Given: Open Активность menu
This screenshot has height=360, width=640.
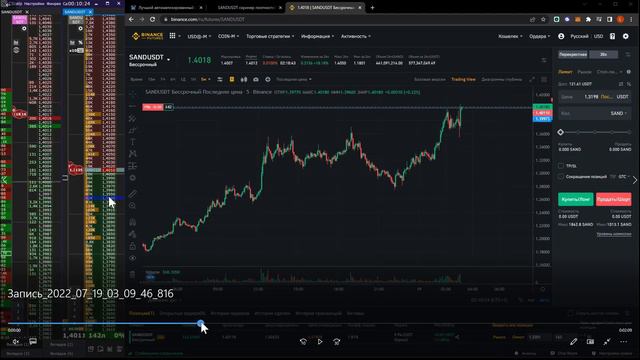Looking at the screenshot, I should click(356, 36).
